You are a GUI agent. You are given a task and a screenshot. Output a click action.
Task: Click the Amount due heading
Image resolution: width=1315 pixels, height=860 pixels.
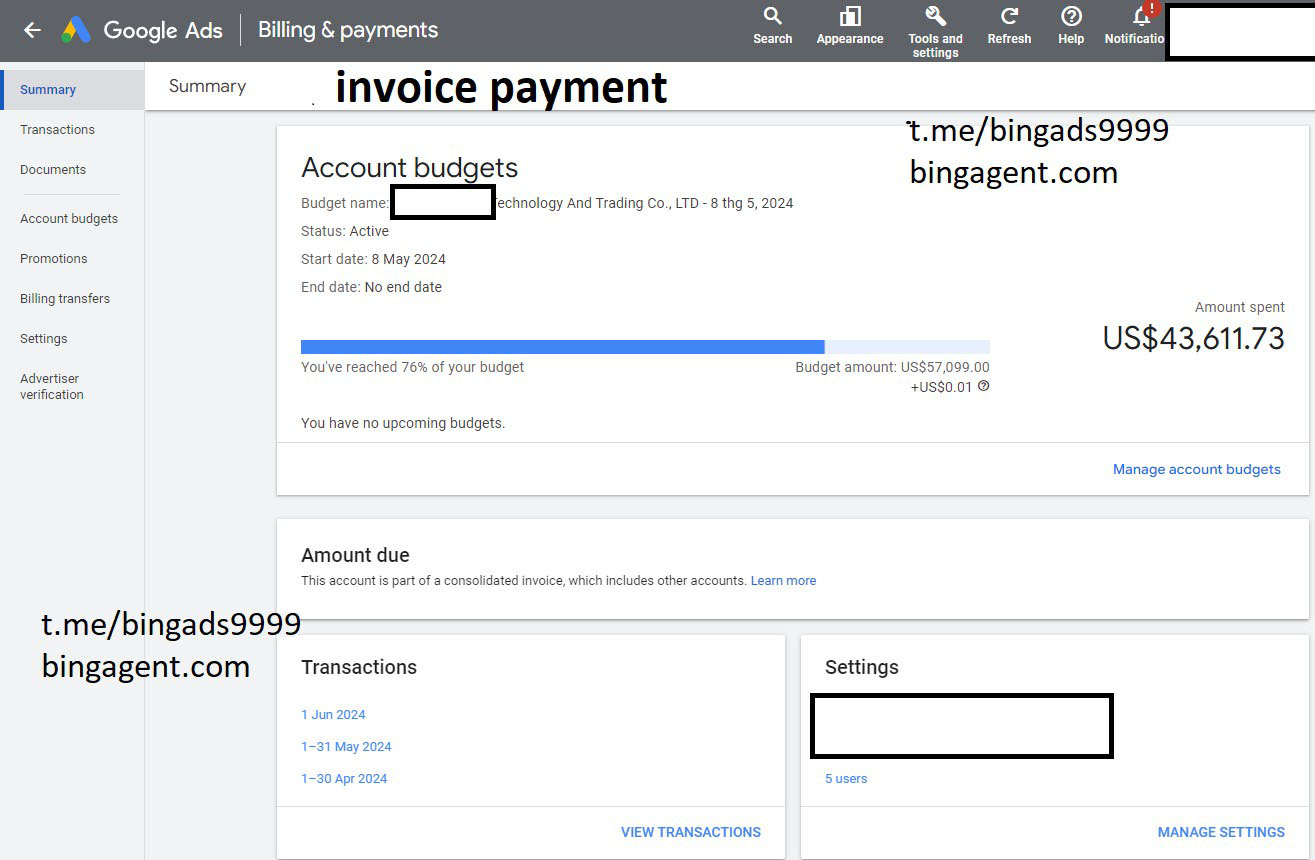[355, 555]
